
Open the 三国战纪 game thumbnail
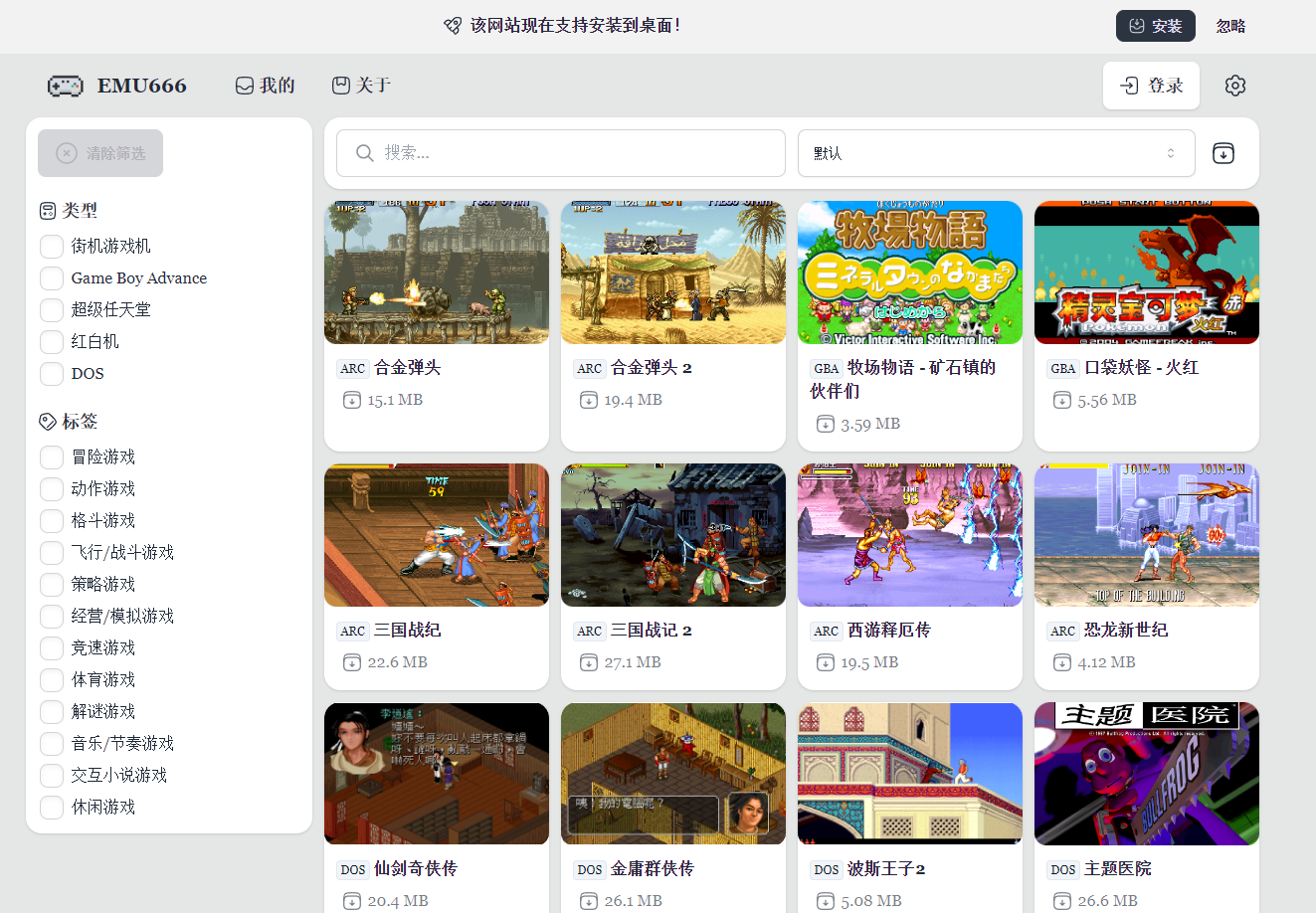point(437,535)
